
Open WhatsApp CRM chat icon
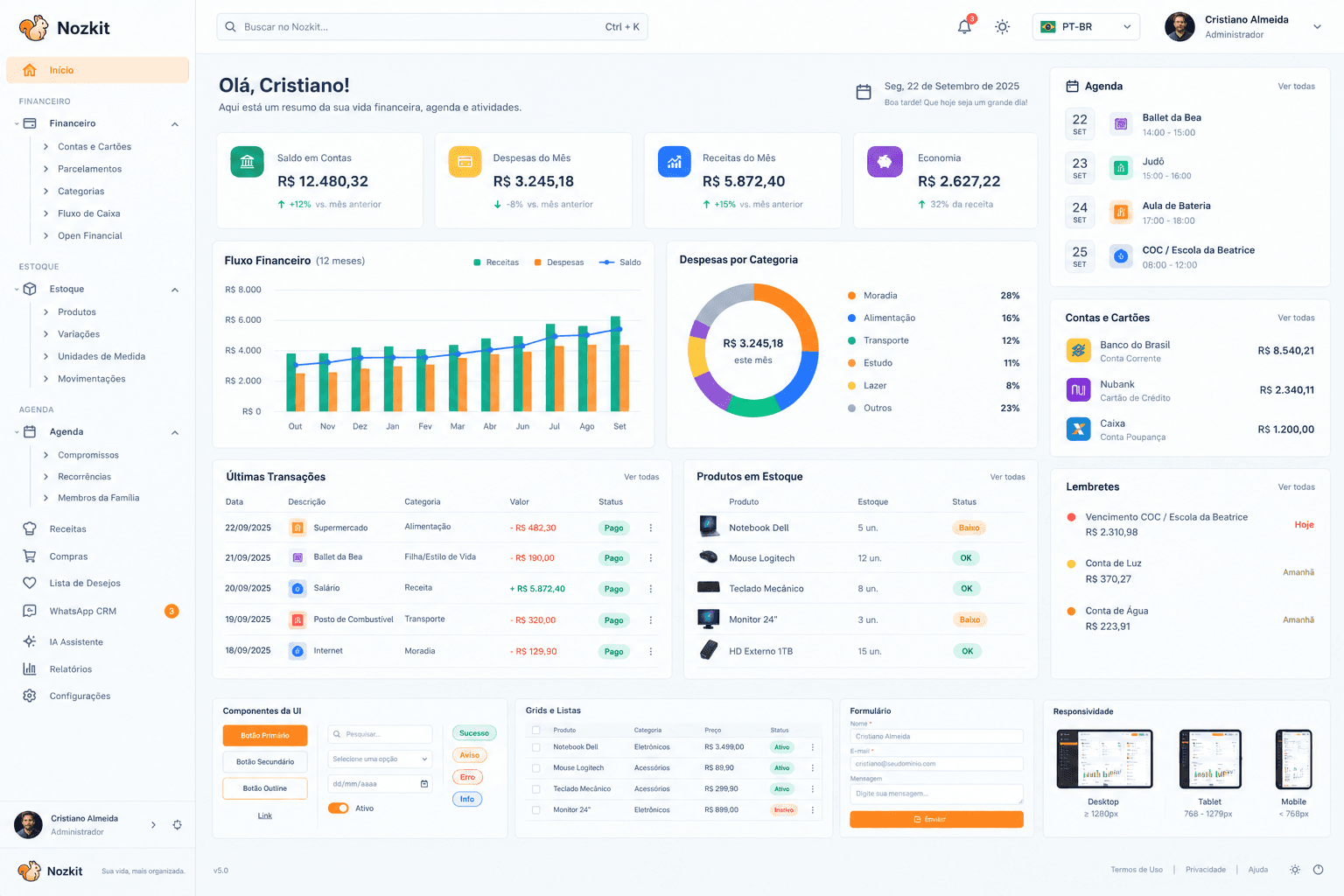point(30,611)
